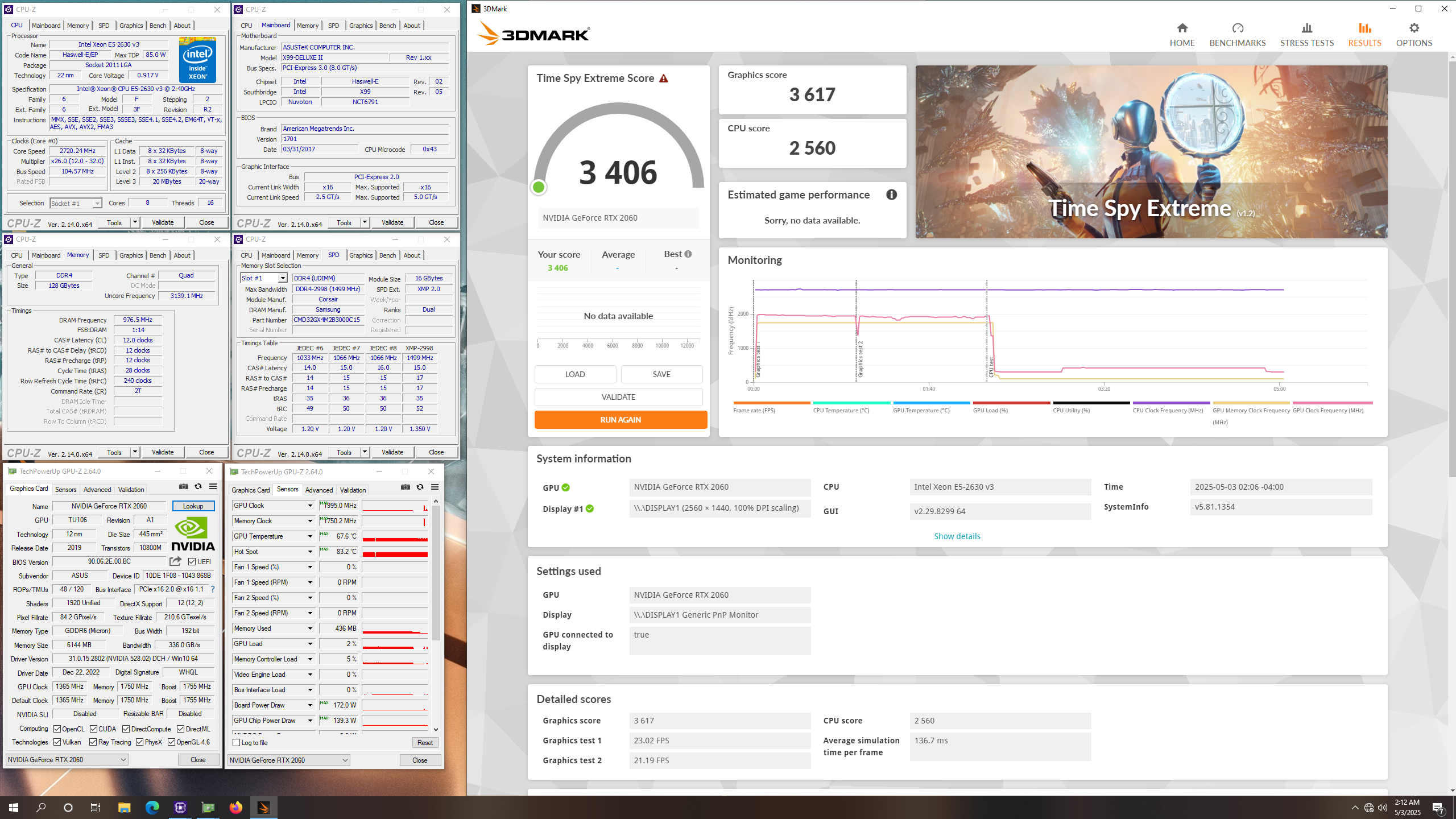Open GPU selector dropdown in GPU-Z Graphics Card window
1456x819 pixels.
pyautogui.click(x=67, y=760)
